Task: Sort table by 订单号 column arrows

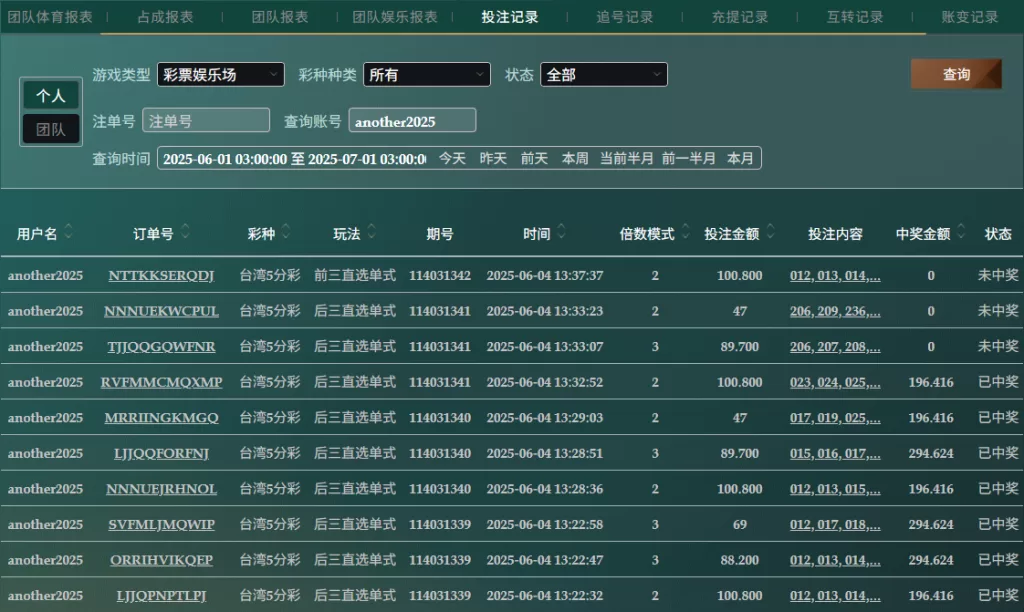Action: pos(185,231)
